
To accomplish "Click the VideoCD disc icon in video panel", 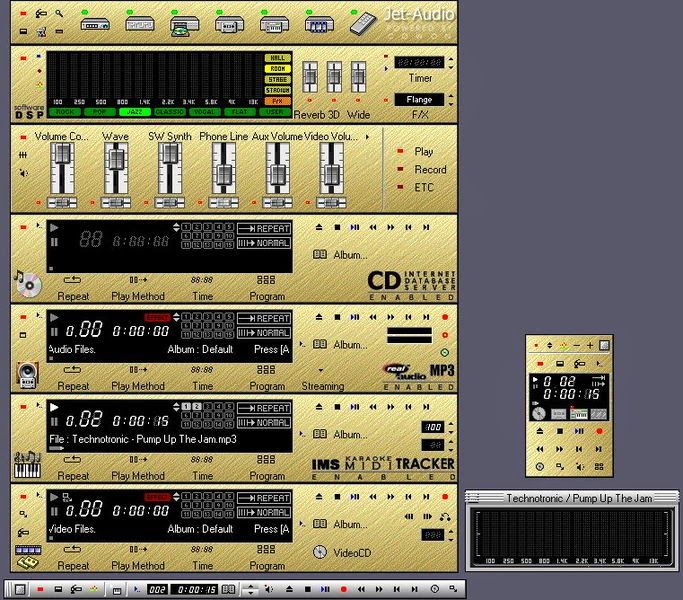I will tap(320, 553).
